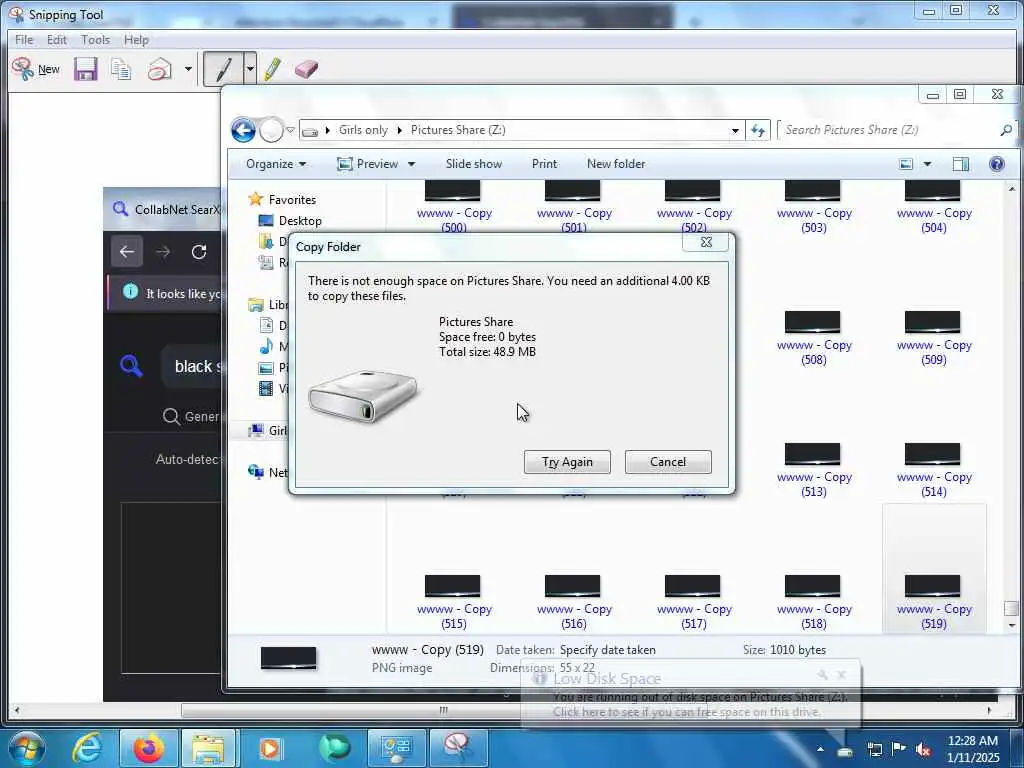
Task: Click Specify date taken in details pane
Action: click(607, 650)
